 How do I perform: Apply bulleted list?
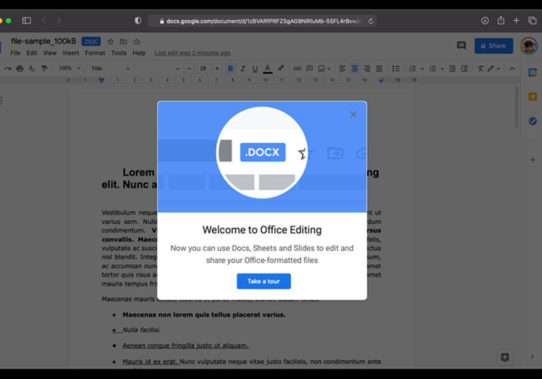[x=432, y=68]
